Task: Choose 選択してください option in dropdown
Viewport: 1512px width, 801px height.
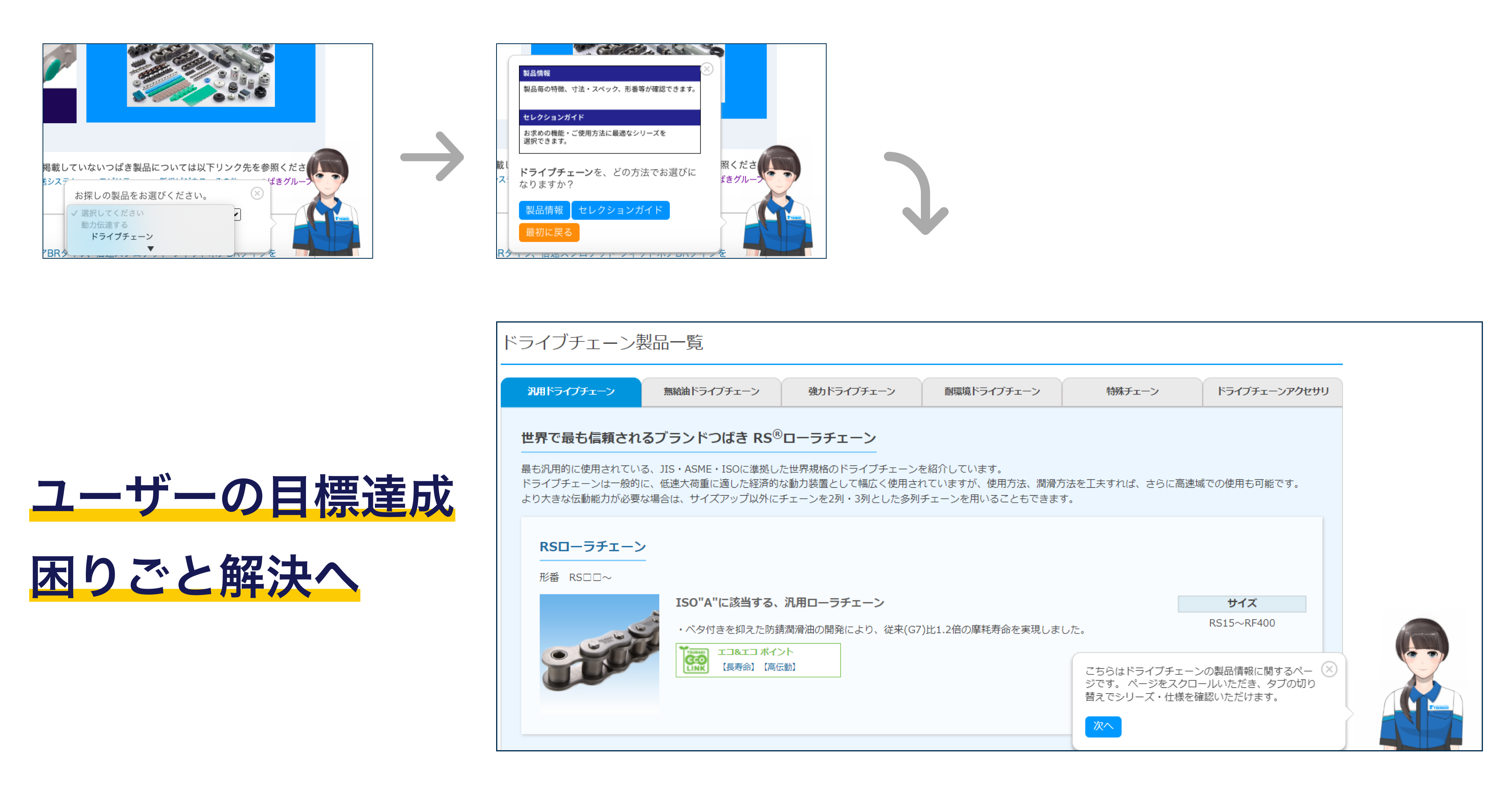Action: point(111,213)
